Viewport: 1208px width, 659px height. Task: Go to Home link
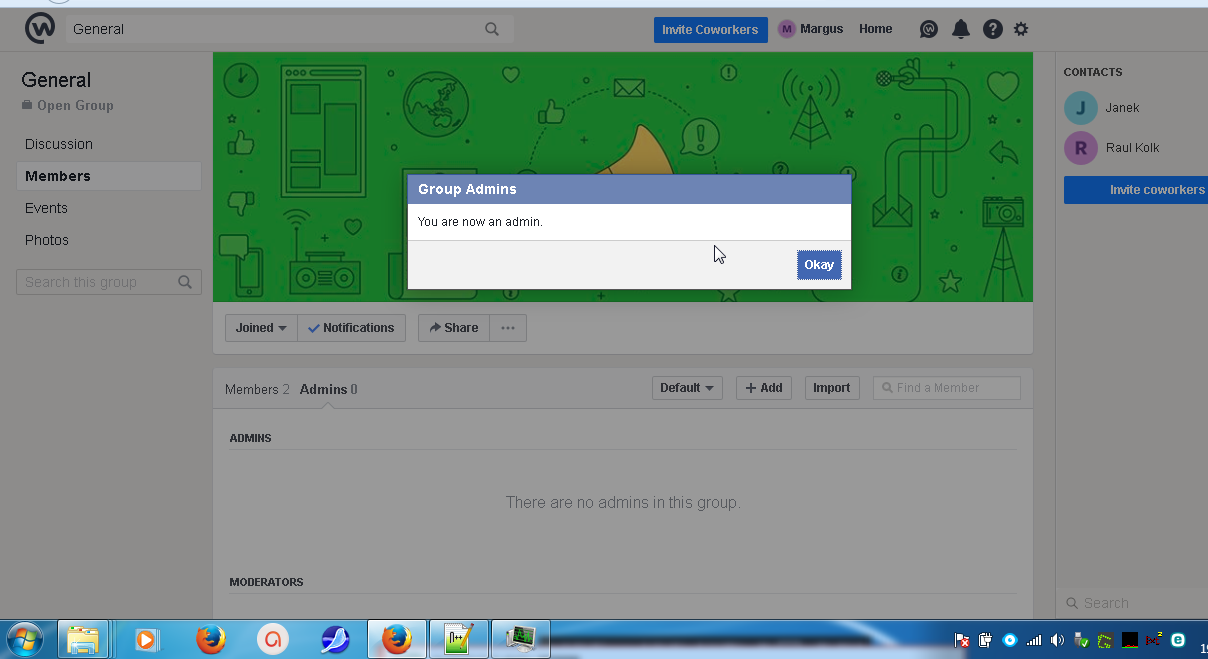[x=875, y=29]
